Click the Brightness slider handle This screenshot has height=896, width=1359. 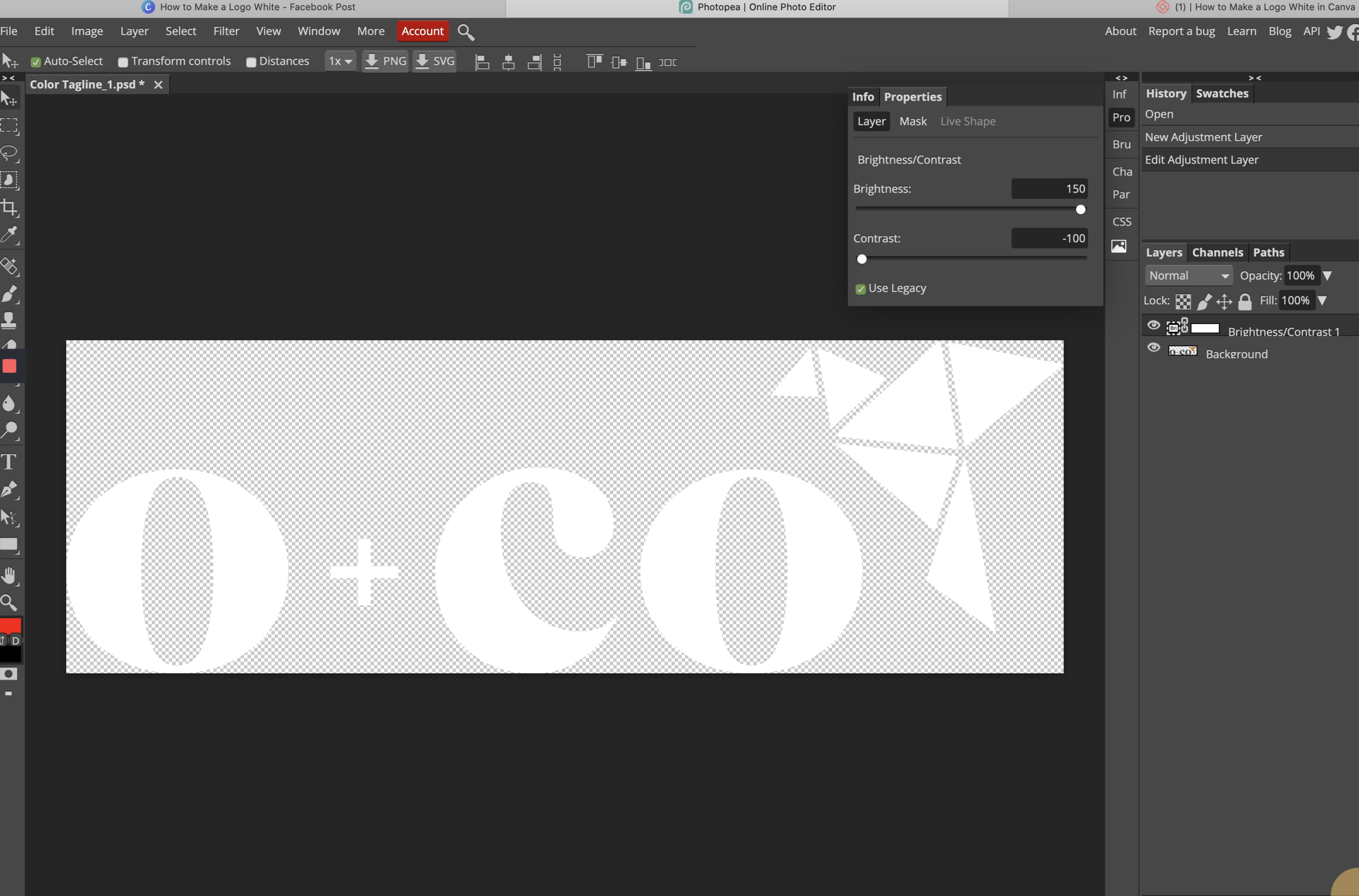click(x=1080, y=210)
